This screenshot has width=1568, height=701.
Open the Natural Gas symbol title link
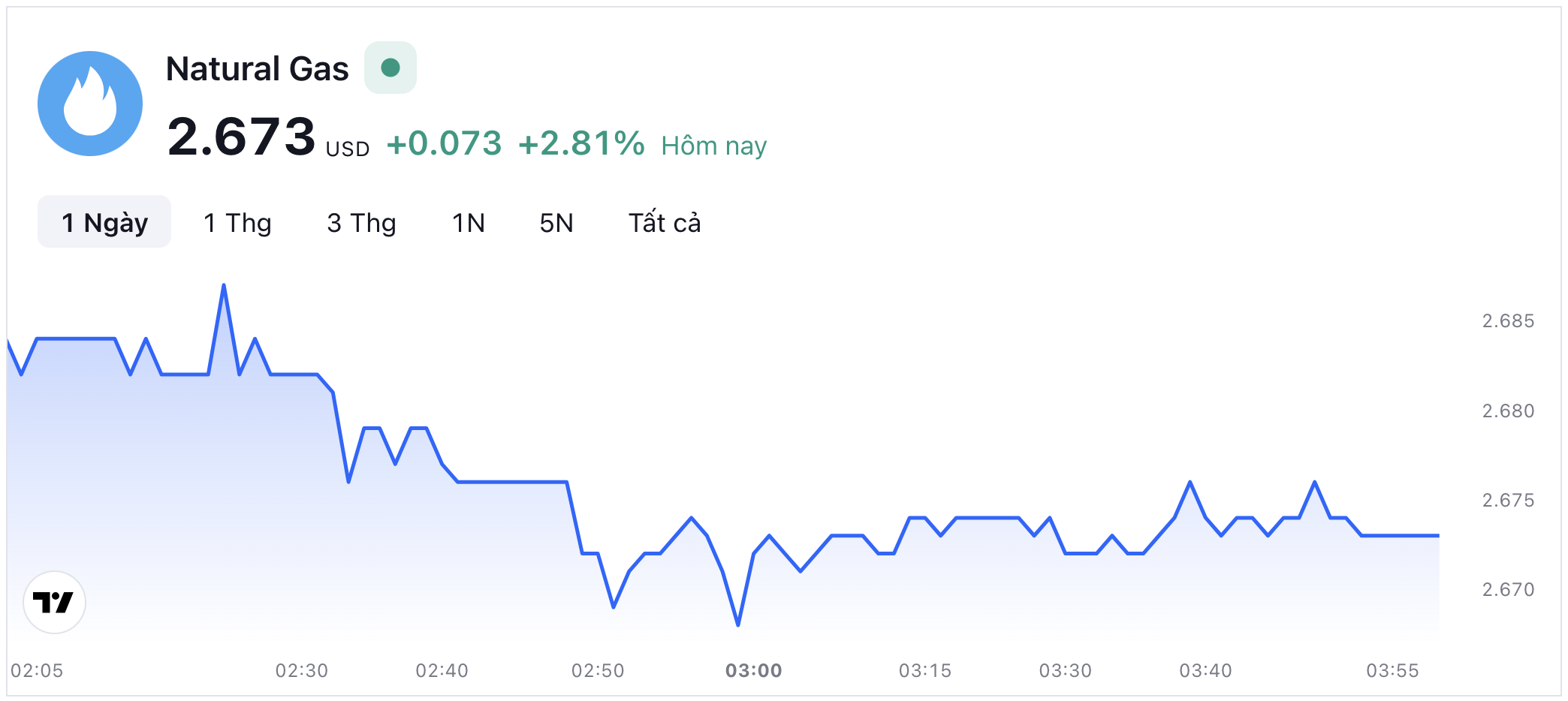(257, 69)
